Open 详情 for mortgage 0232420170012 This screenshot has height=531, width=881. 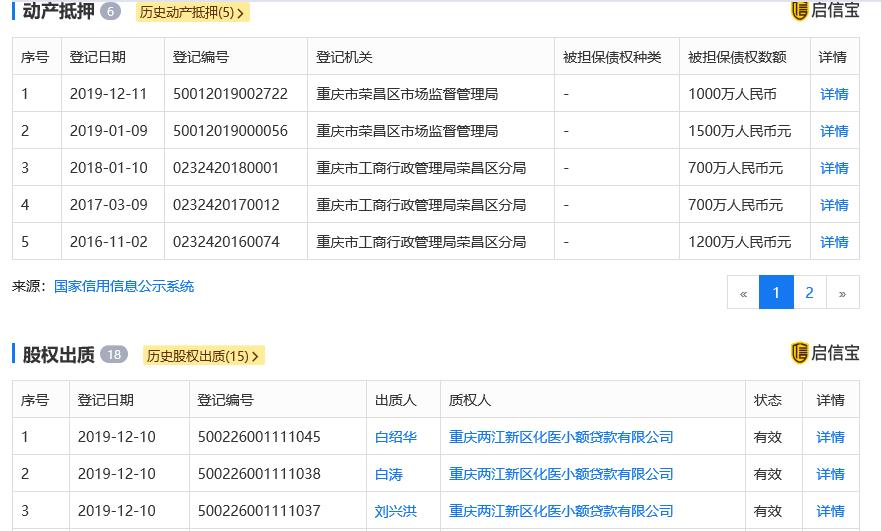point(834,205)
